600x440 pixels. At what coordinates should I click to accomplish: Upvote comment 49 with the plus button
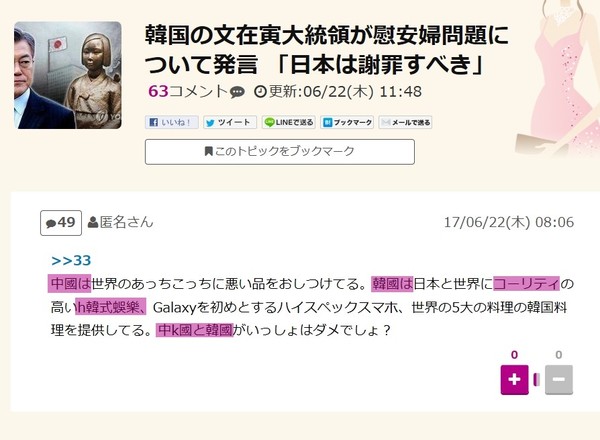[515, 380]
